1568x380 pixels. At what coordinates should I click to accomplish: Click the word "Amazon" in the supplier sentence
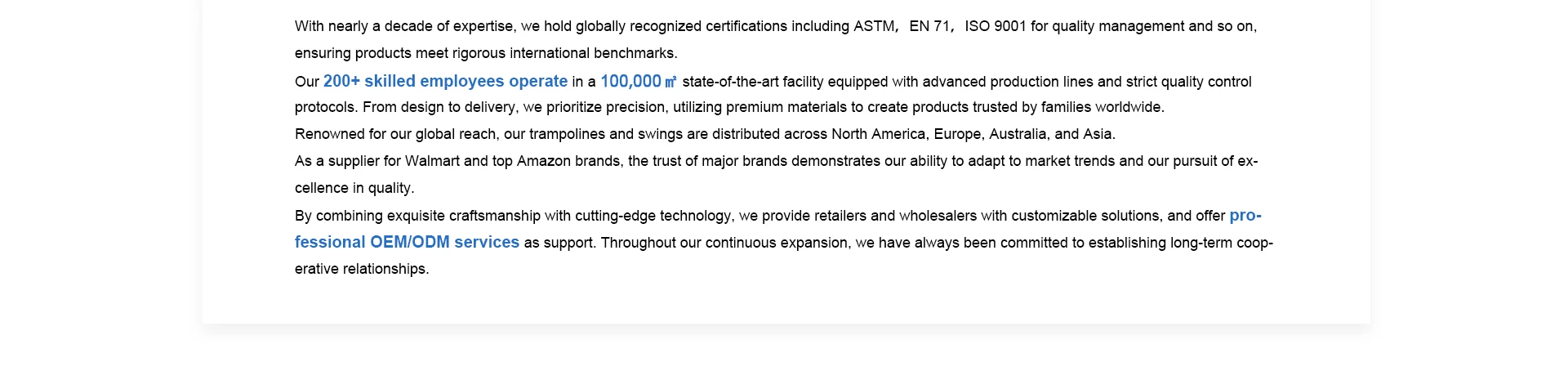543,161
